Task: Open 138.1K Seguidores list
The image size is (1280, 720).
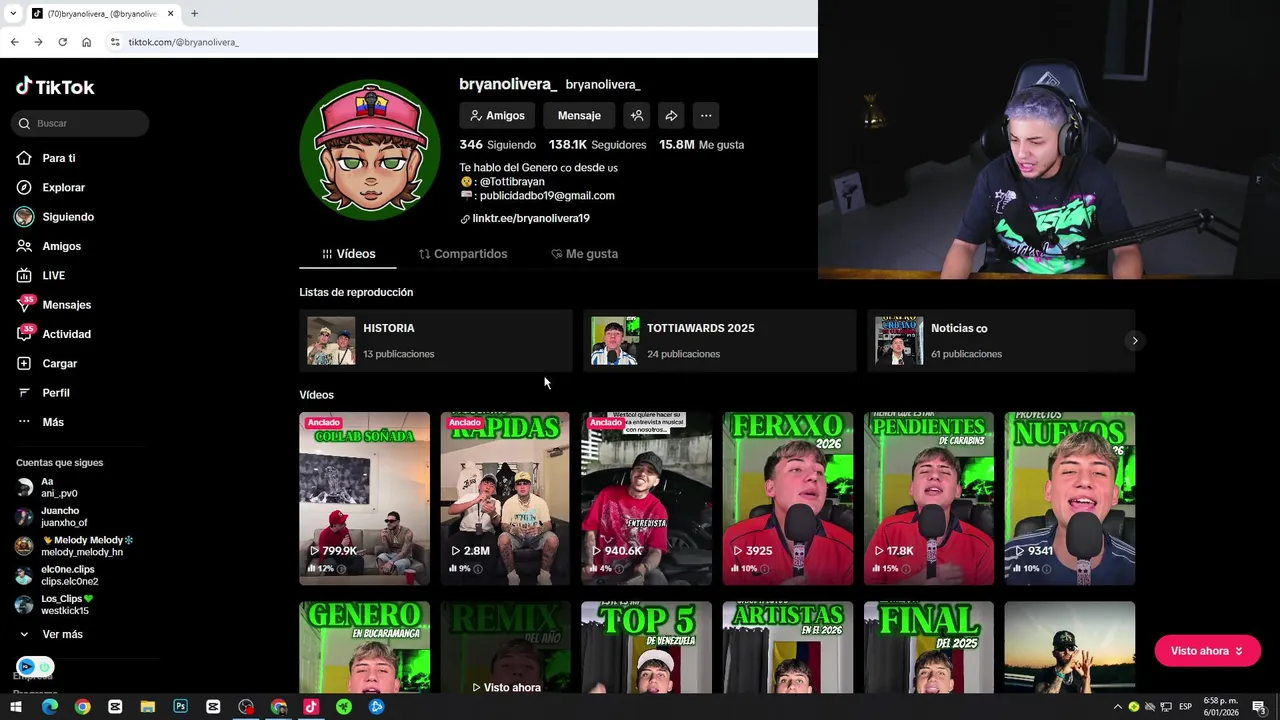Action: (597, 145)
